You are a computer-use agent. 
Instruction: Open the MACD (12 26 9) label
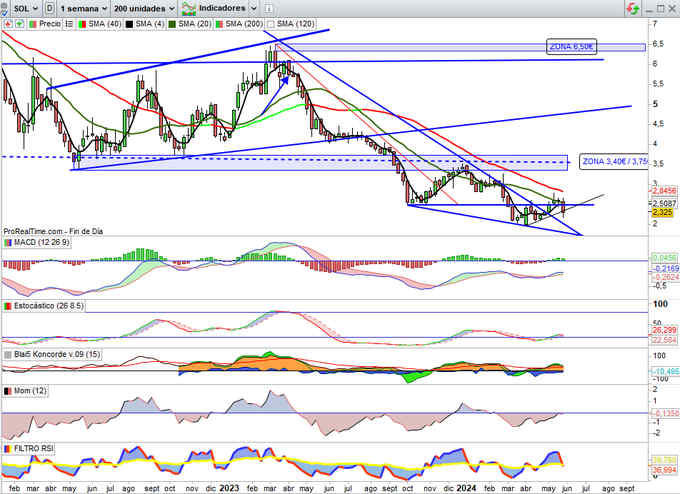(41, 242)
